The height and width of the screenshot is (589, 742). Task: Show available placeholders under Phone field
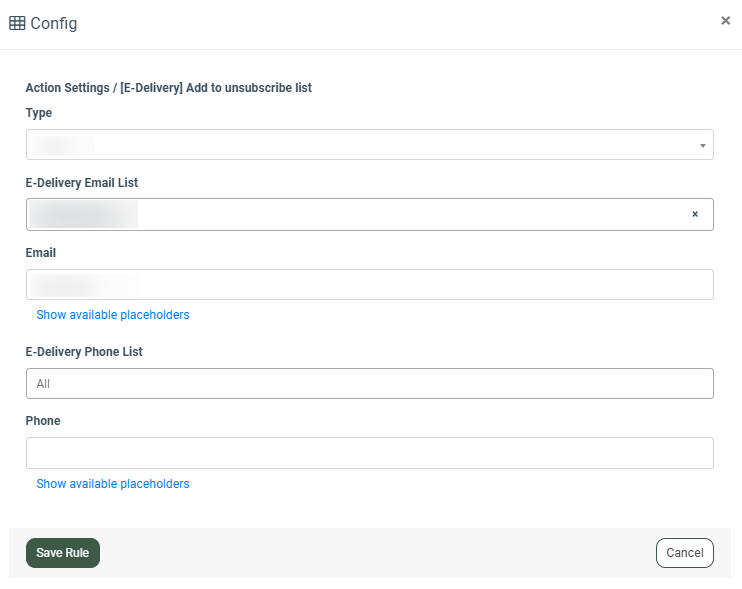tap(113, 484)
